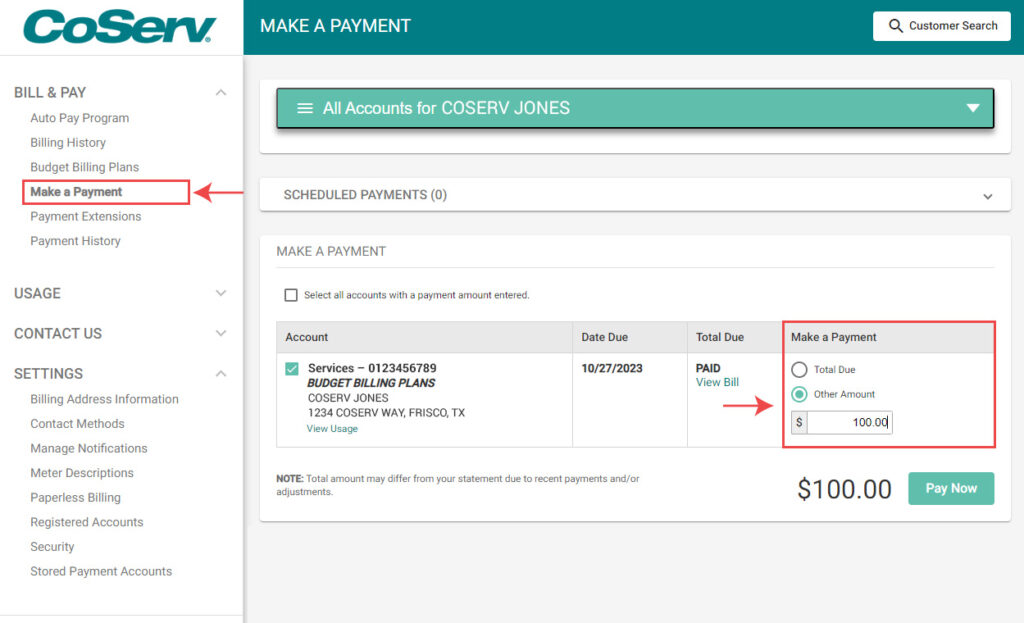Expand All Accounts for COSERV JONES dropdown arrow
The width and height of the screenshot is (1024, 623).
pos(972,108)
